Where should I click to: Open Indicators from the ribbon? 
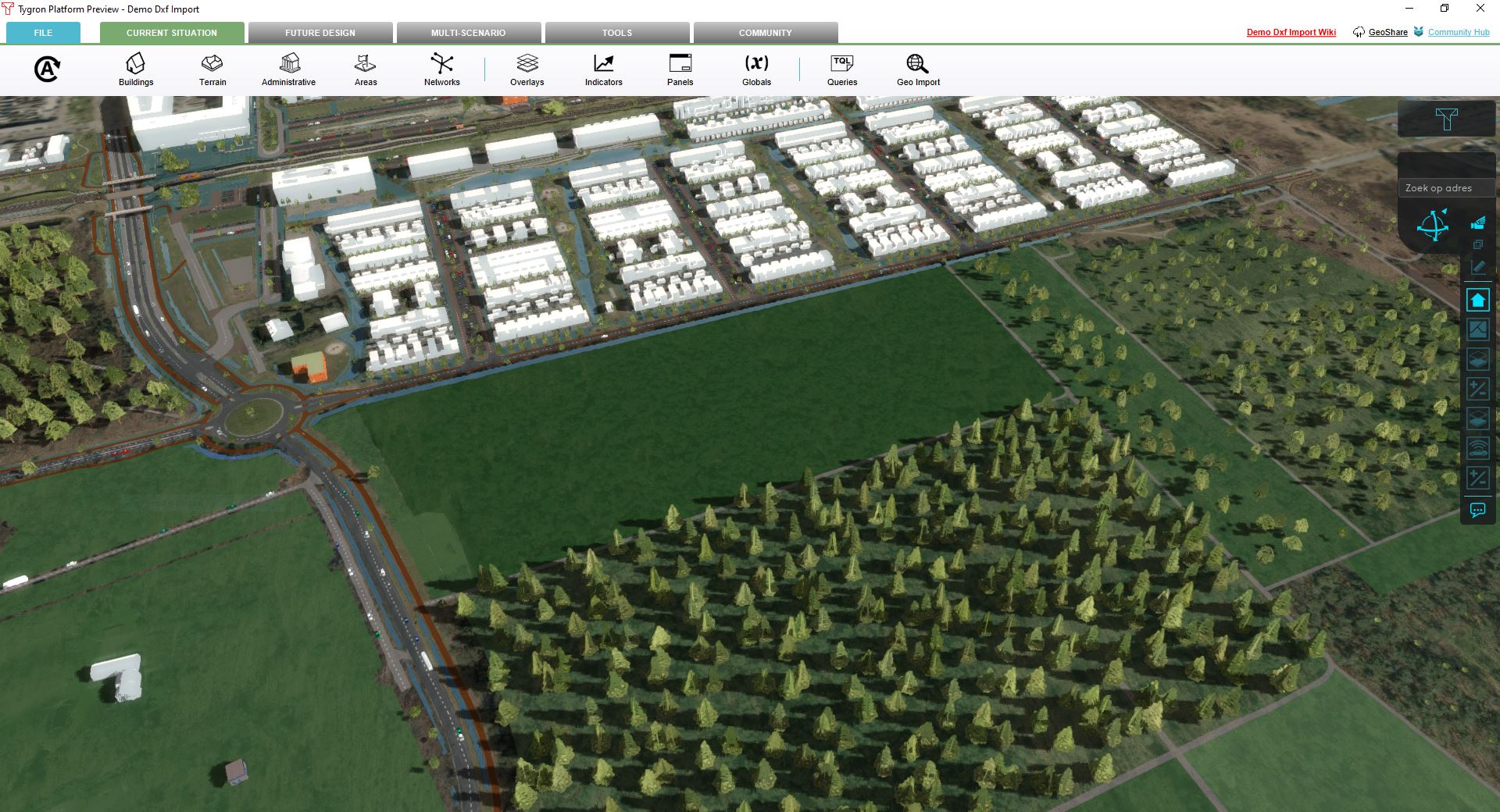tap(603, 69)
